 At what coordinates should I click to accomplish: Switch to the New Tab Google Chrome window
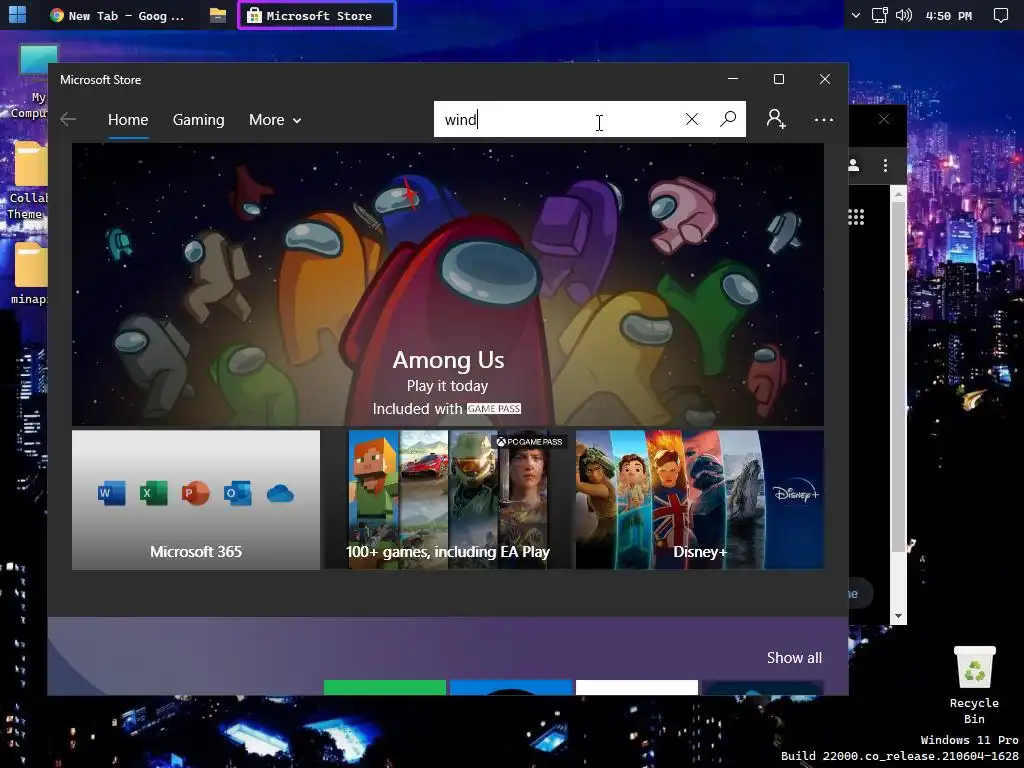(x=118, y=15)
